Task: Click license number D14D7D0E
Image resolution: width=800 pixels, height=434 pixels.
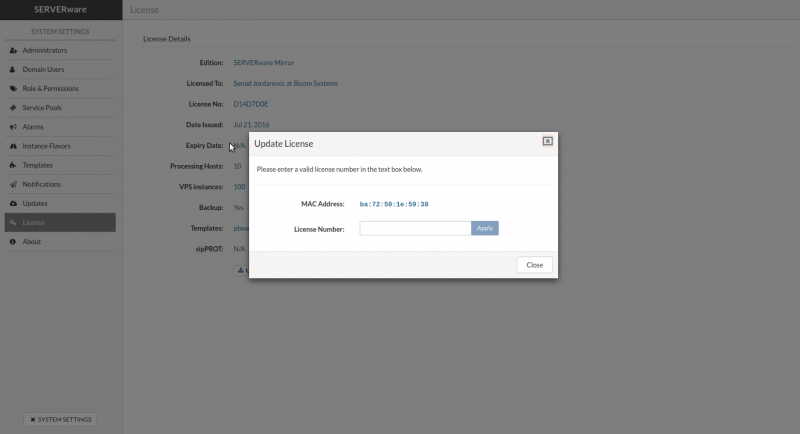Action: click(251, 104)
